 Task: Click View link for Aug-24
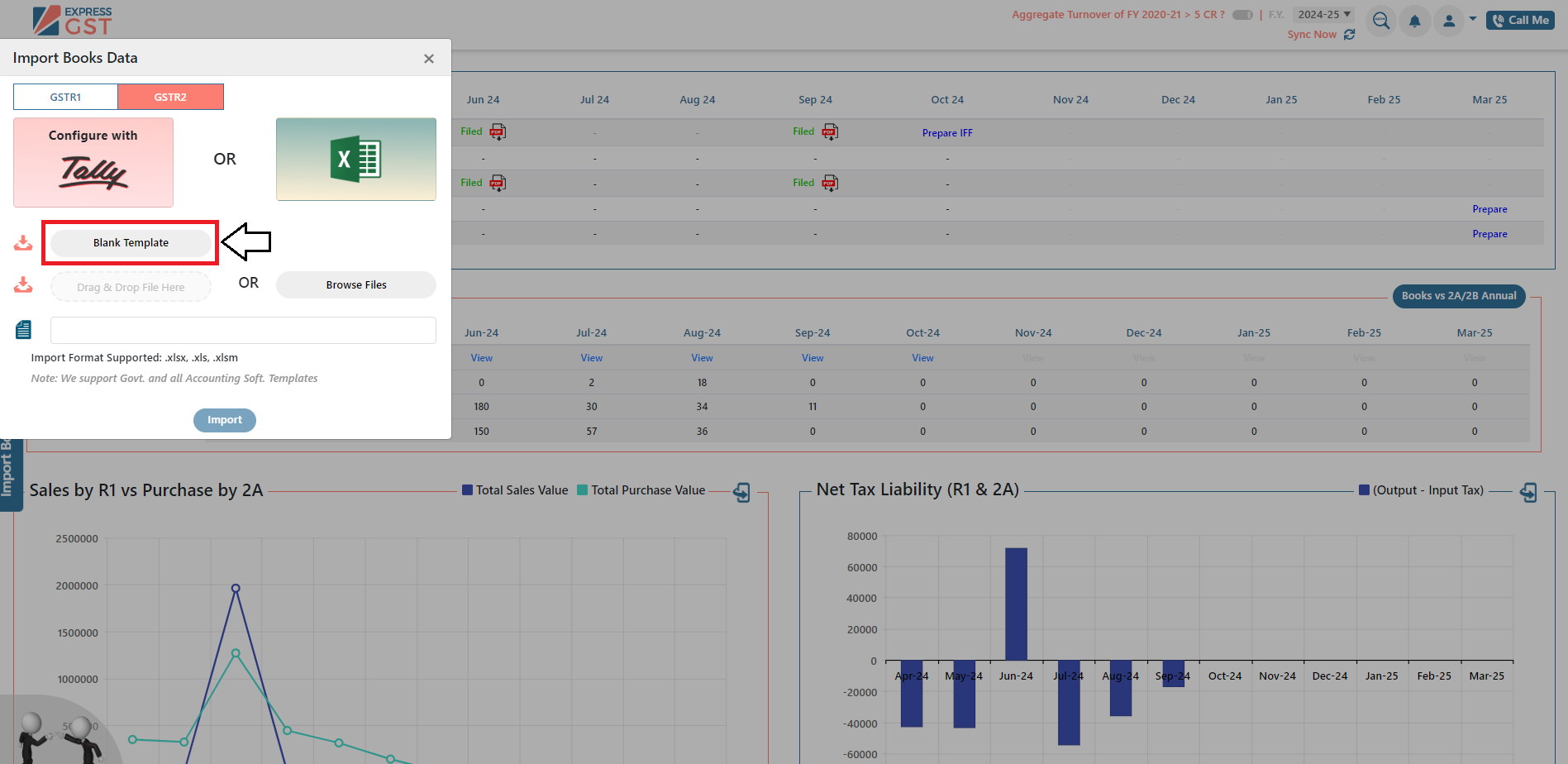(x=702, y=358)
